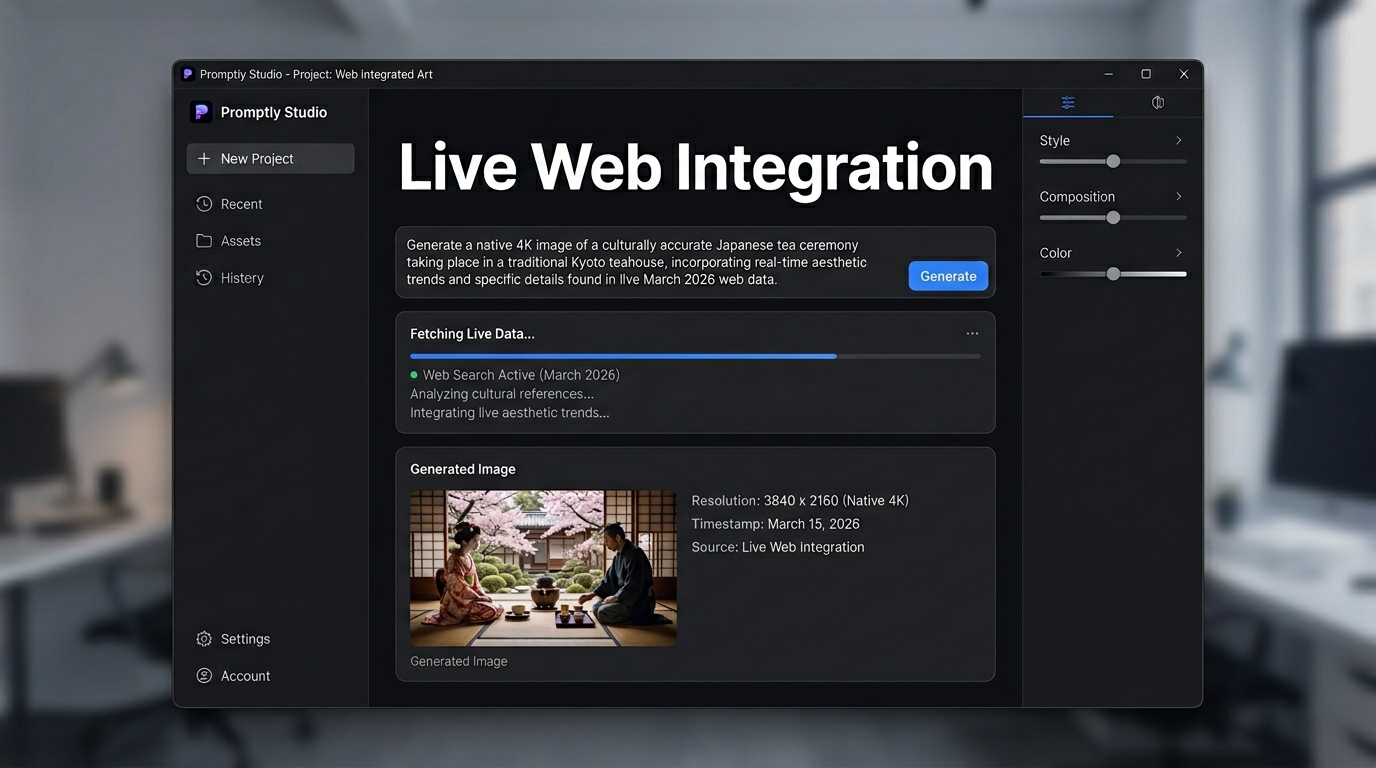Maximize the Promptly Studio window
The image size is (1376, 768).
[1146, 74]
